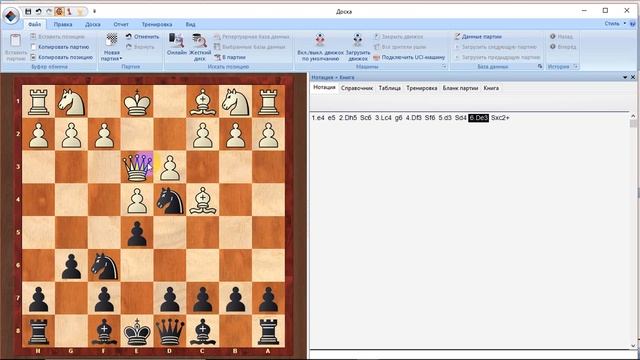Click the Выбранная база данных command
This screenshot has height=360, width=640.
click(249, 47)
